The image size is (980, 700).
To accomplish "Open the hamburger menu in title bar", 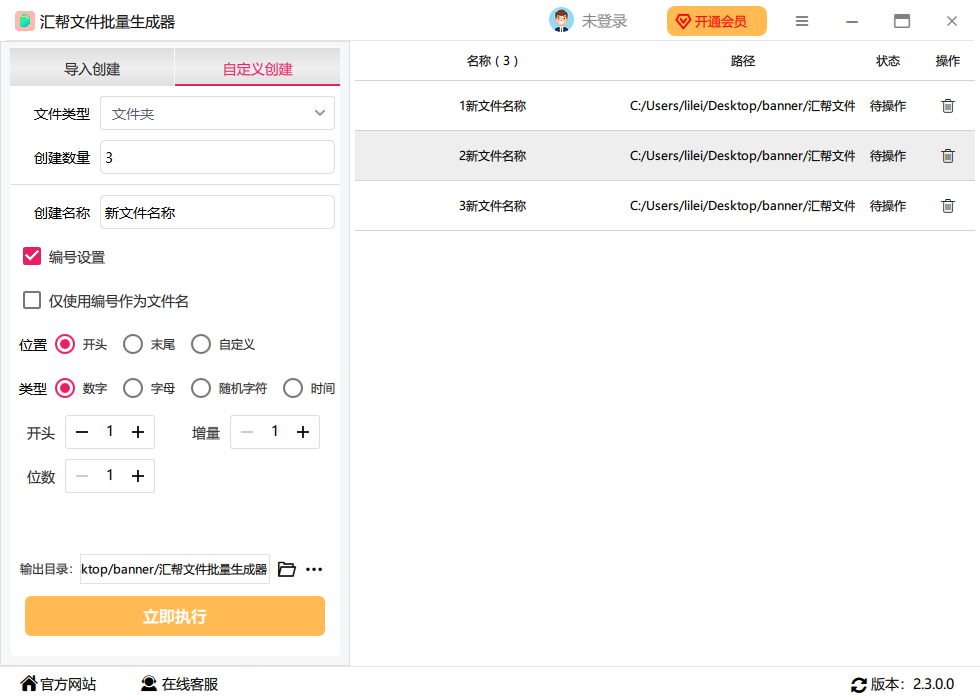I will point(801,20).
